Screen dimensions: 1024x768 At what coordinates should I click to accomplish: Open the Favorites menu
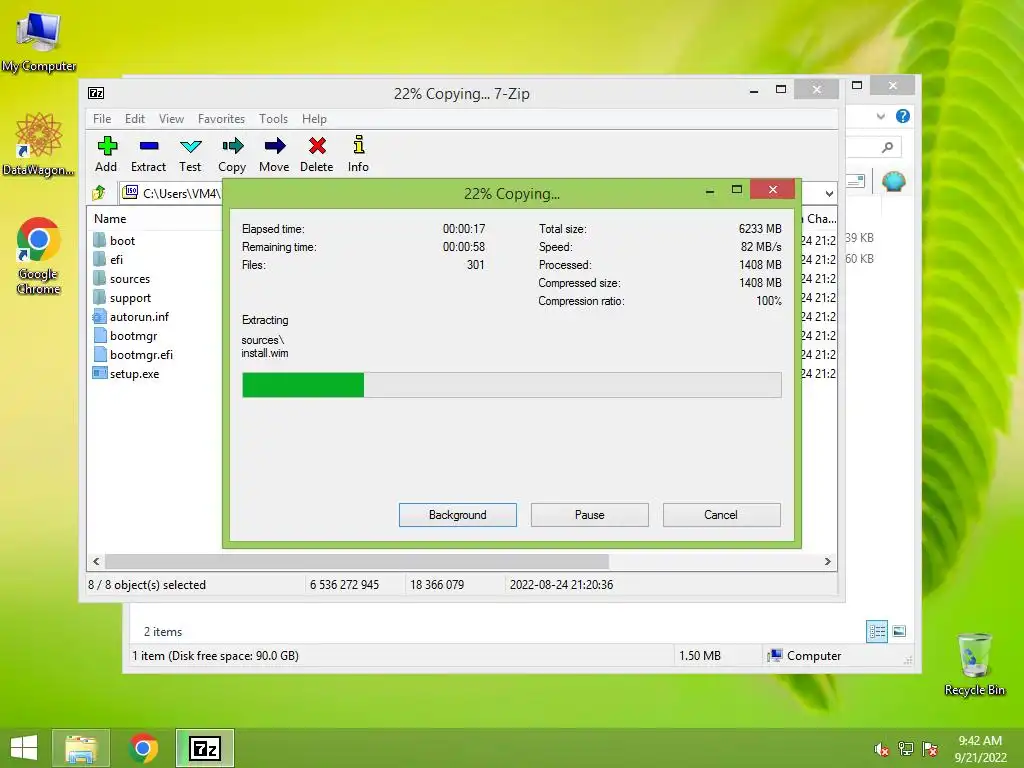point(221,119)
